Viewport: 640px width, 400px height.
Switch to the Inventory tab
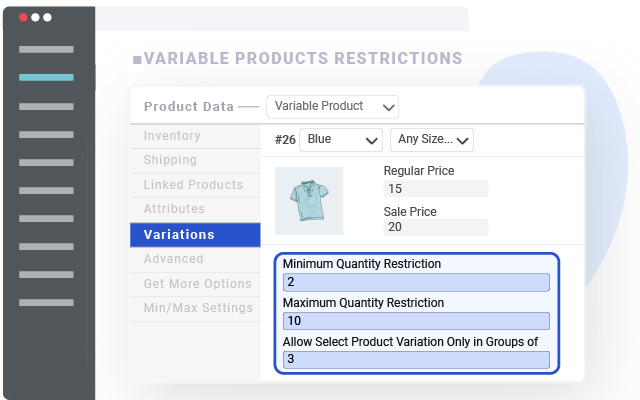tap(172, 136)
